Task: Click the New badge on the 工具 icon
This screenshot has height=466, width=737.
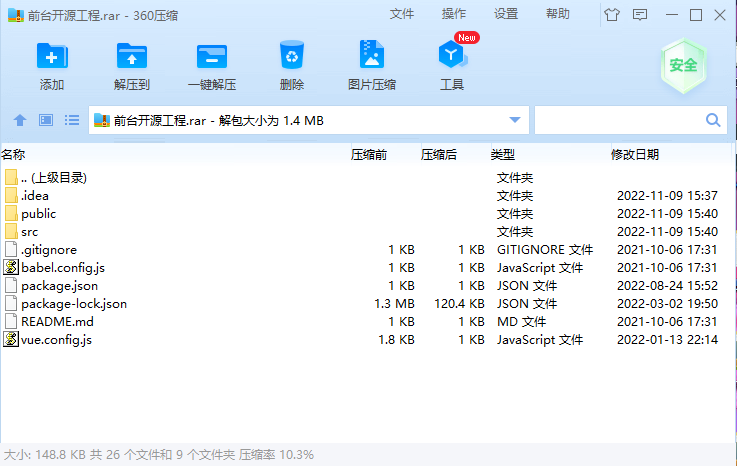Action: click(x=467, y=38)
